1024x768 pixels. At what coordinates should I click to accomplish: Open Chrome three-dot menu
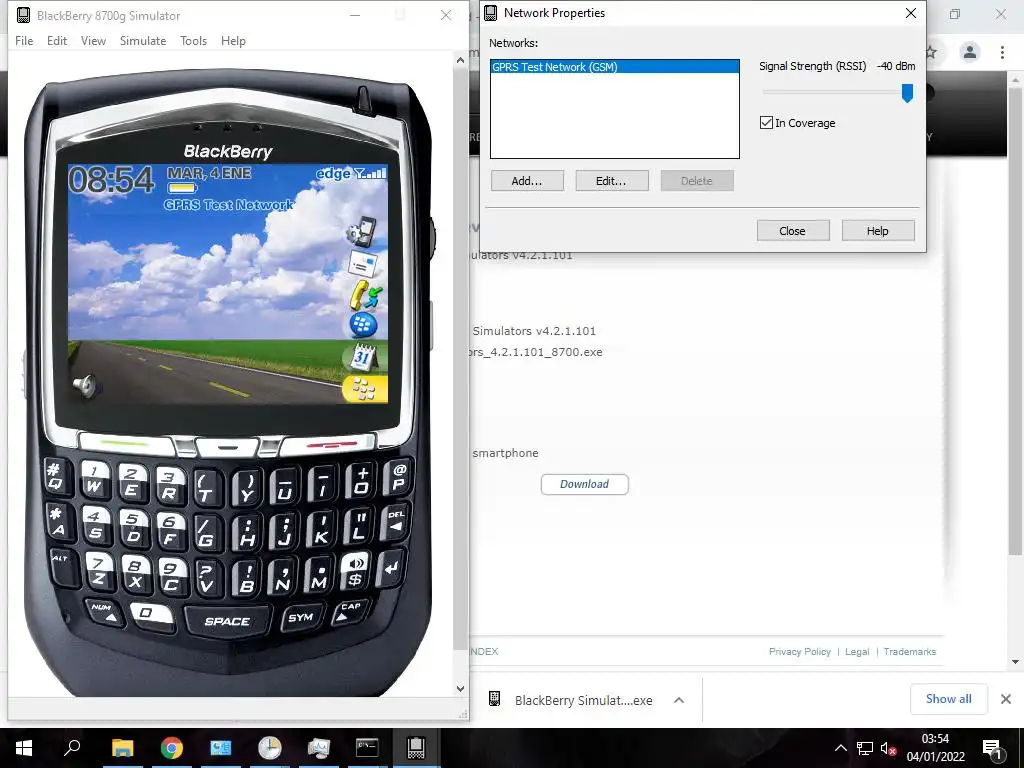[x=1002, y=52]
